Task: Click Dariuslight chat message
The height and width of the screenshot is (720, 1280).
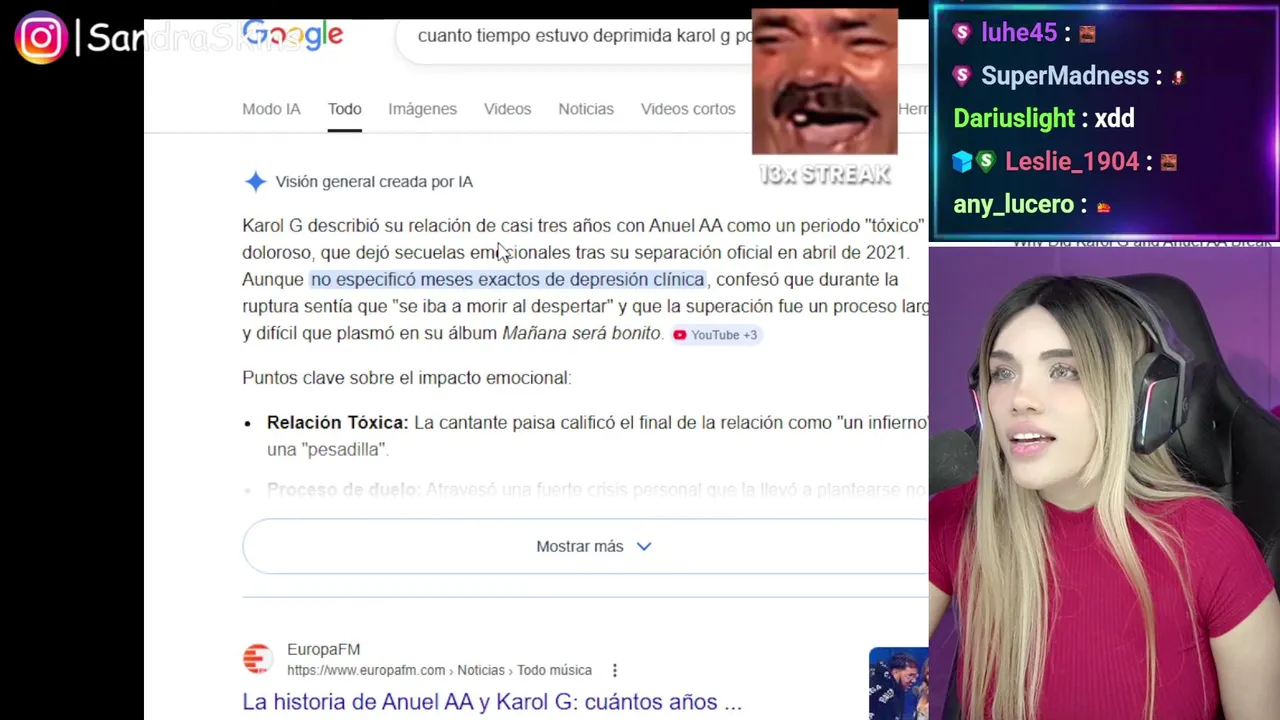Action: point(1044,118)
